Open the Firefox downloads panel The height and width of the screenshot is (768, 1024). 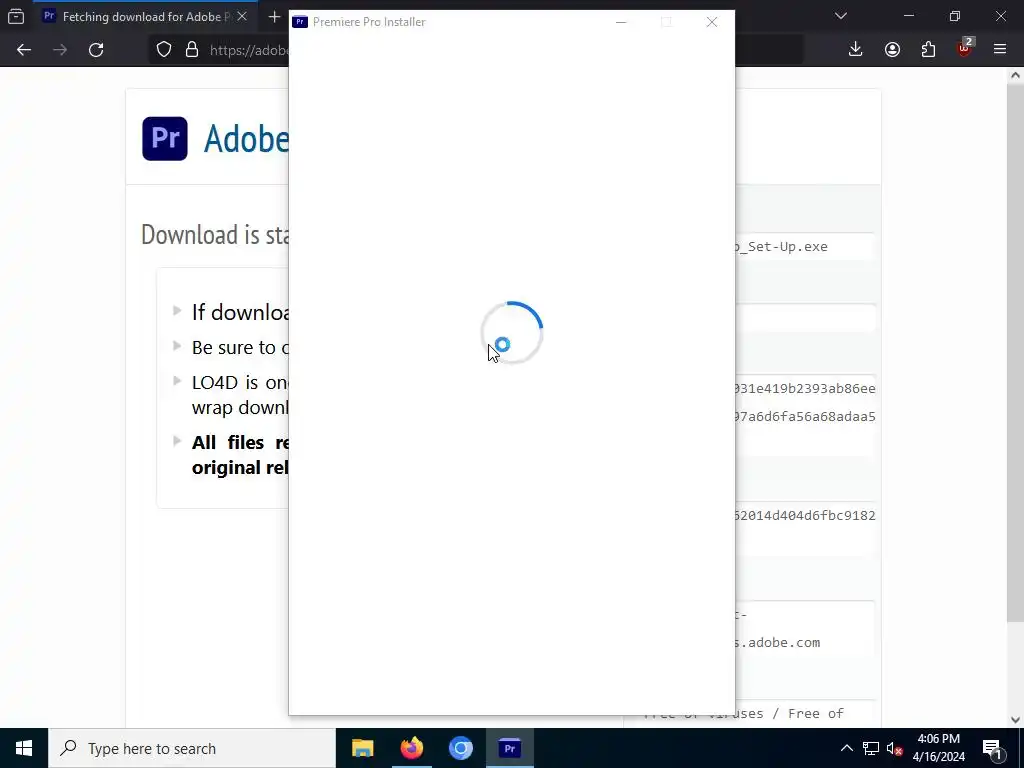856,50
